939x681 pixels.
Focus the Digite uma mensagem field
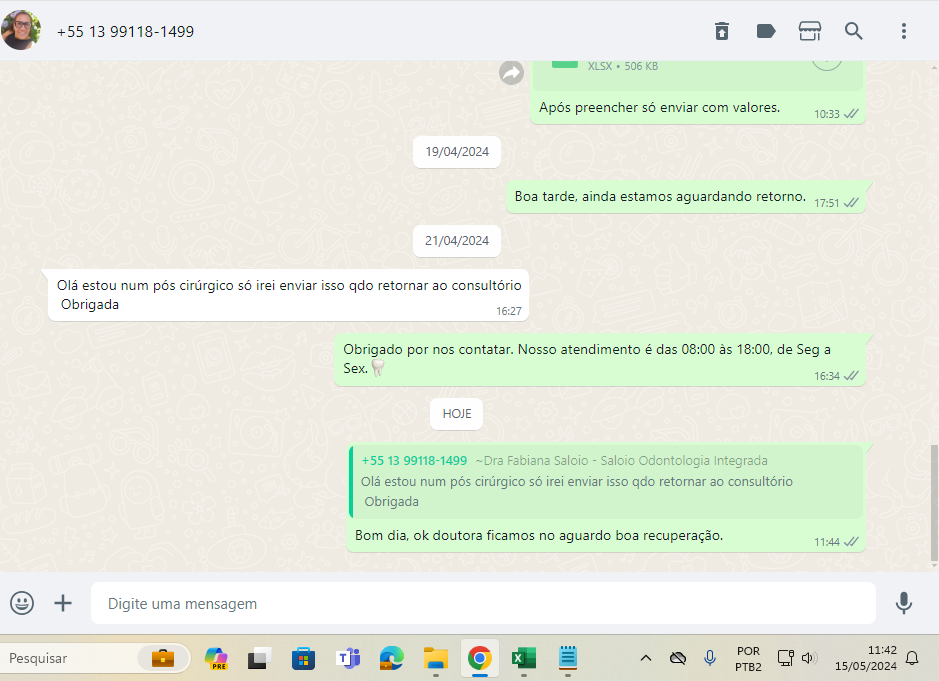pos(483,603)
